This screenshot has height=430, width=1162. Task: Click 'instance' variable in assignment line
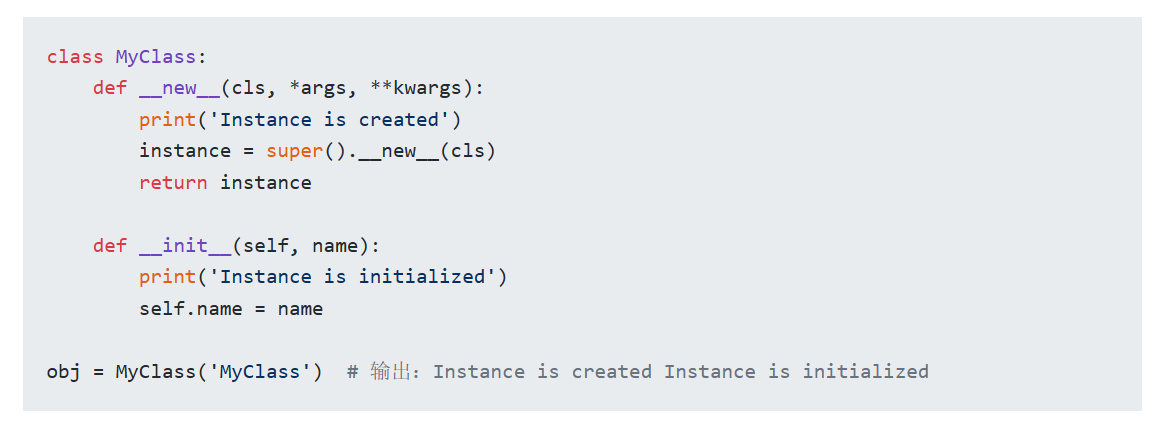tap(185, 150)
